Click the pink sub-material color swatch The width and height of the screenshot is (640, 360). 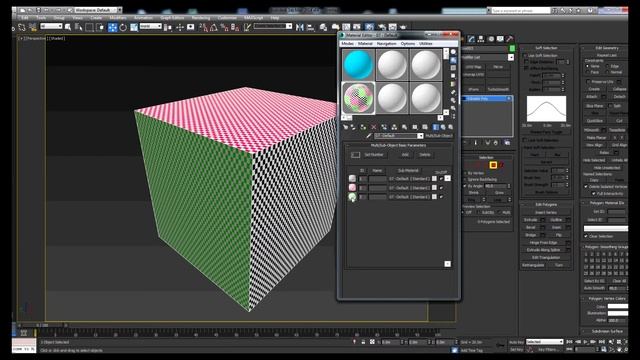point(352,188)
